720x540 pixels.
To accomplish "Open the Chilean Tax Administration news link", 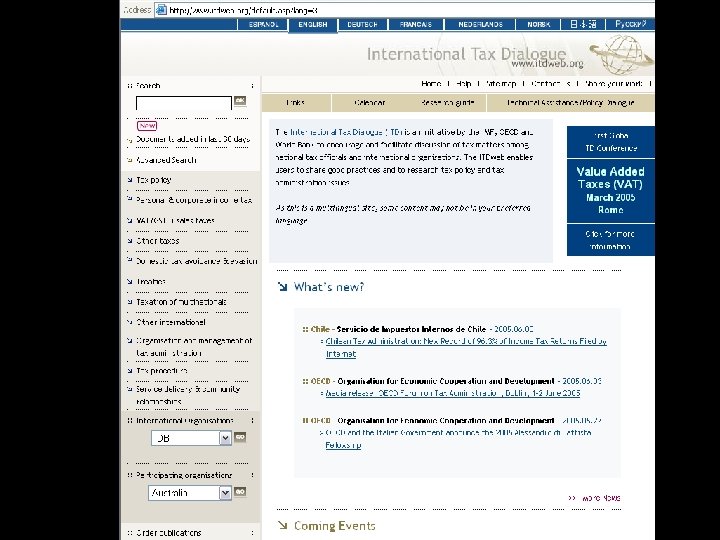I will click(x=466, y=348).
